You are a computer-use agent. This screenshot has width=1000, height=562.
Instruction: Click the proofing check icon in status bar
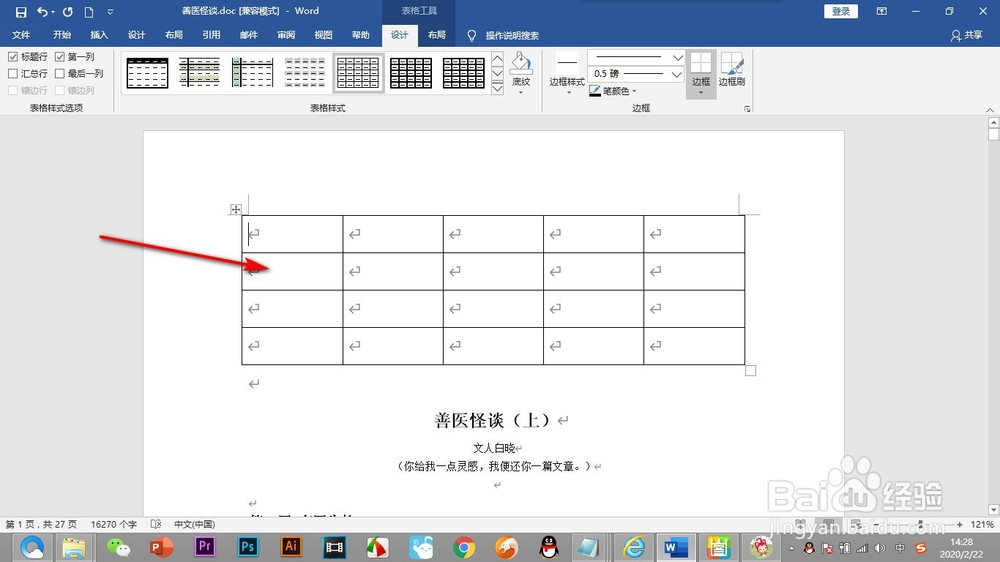pyautogui.click(x=156, y=524)
